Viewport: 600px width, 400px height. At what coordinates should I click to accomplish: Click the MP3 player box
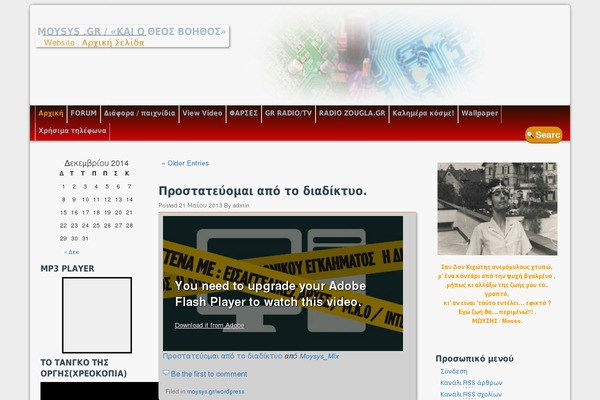click(97, 315)
